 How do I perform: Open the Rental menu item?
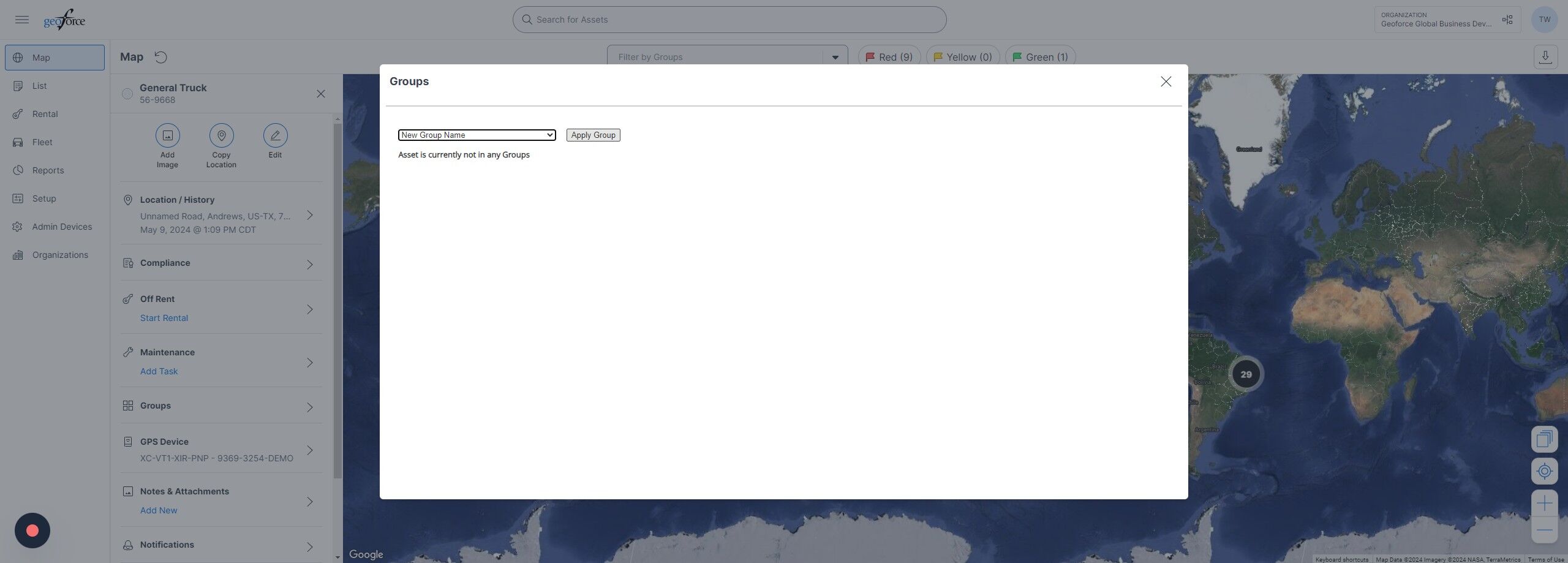tap(55, 114)
